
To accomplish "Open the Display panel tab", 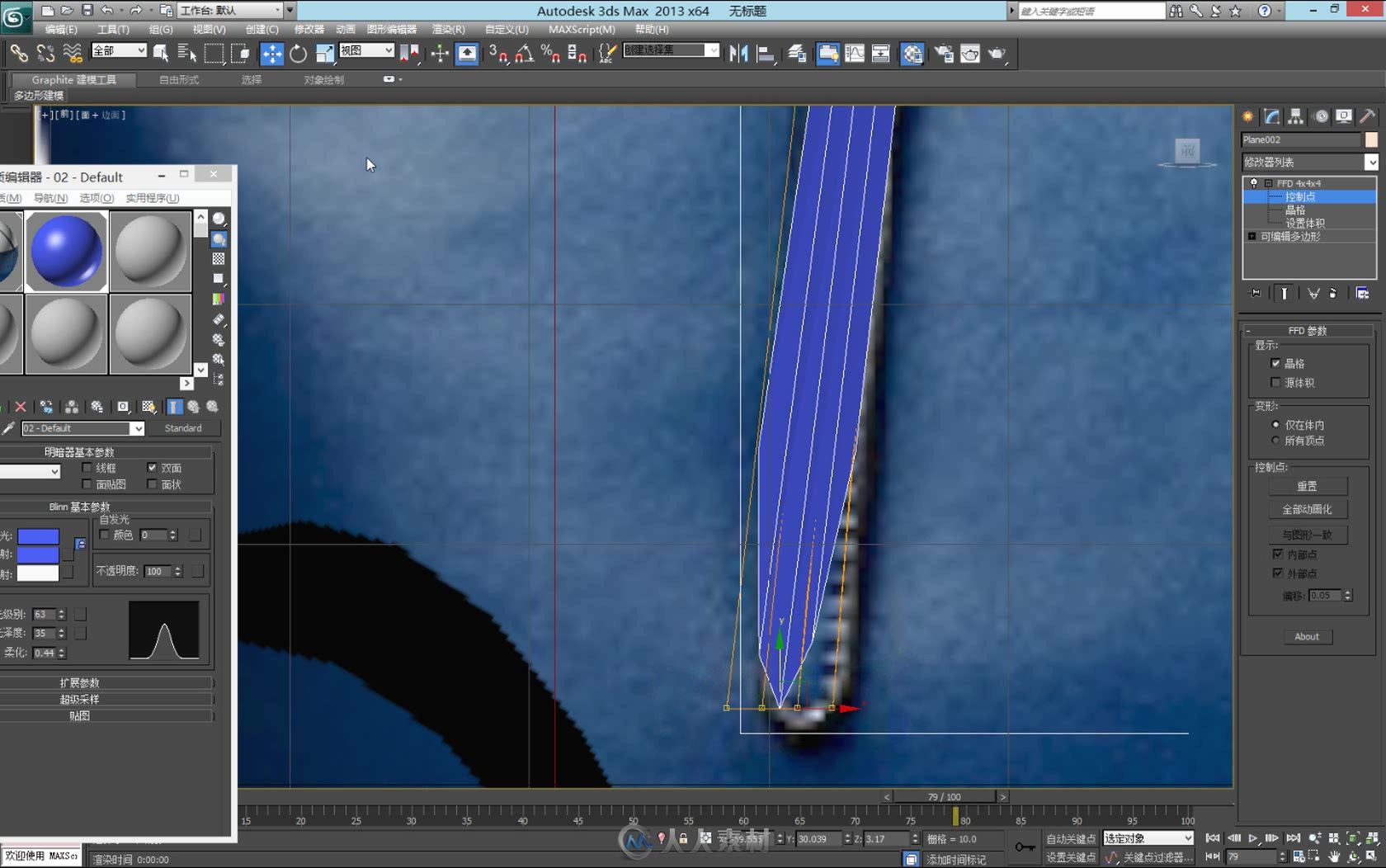I will tap(1345, 116).
